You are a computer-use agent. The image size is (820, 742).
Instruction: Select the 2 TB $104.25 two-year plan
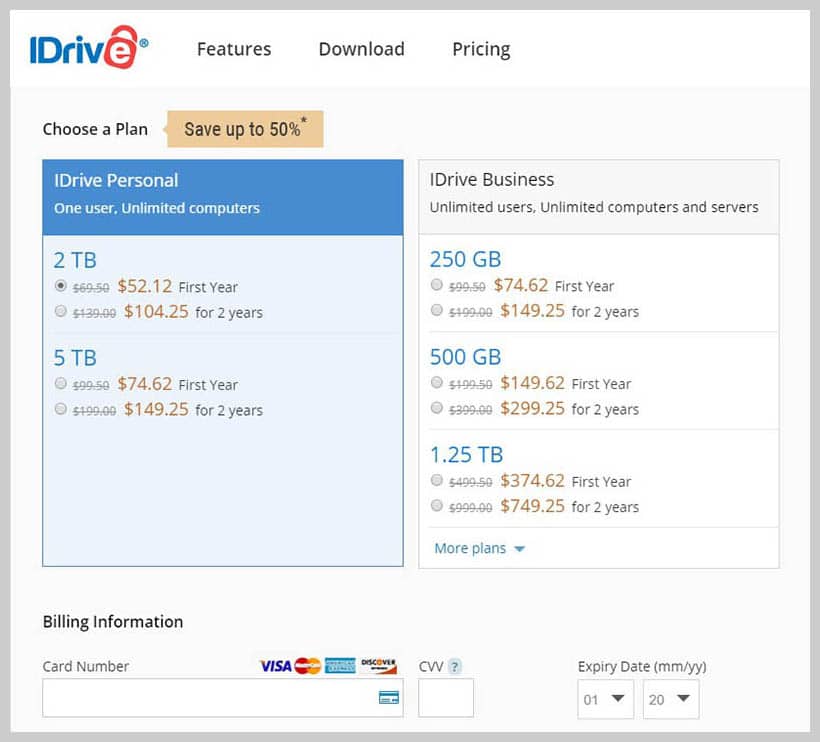61,312
